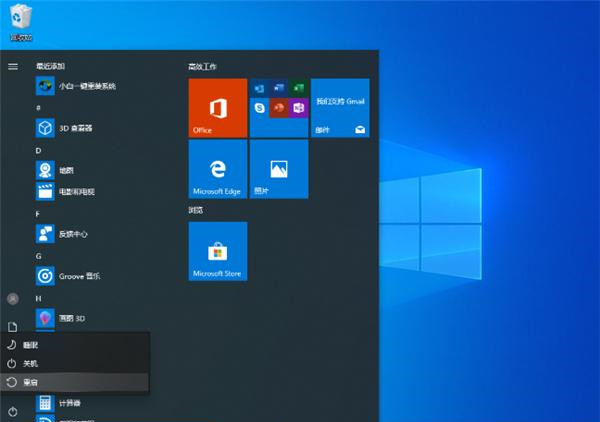Open the Office tile
The width and height of the screenshot is (600, 422).
pyautogui.click(x=218, y=108)
